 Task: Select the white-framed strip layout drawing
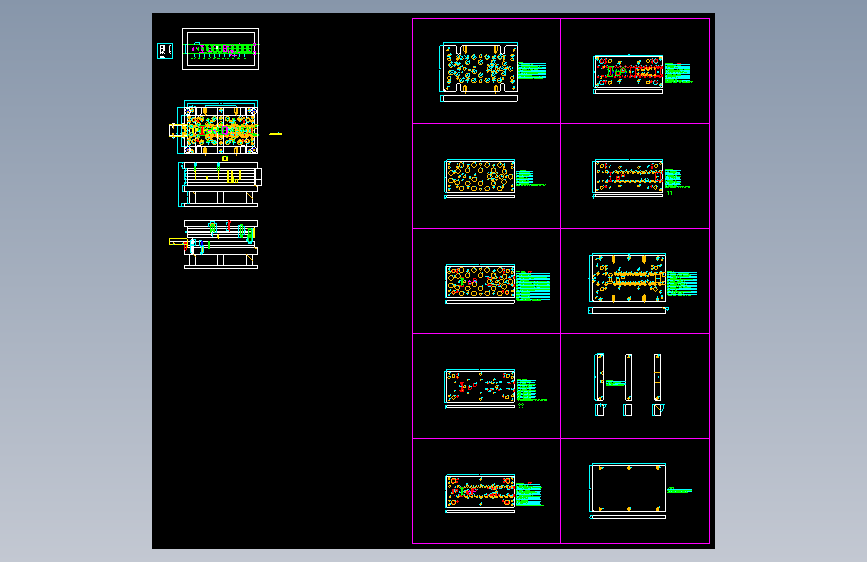(x=221, y=49)
